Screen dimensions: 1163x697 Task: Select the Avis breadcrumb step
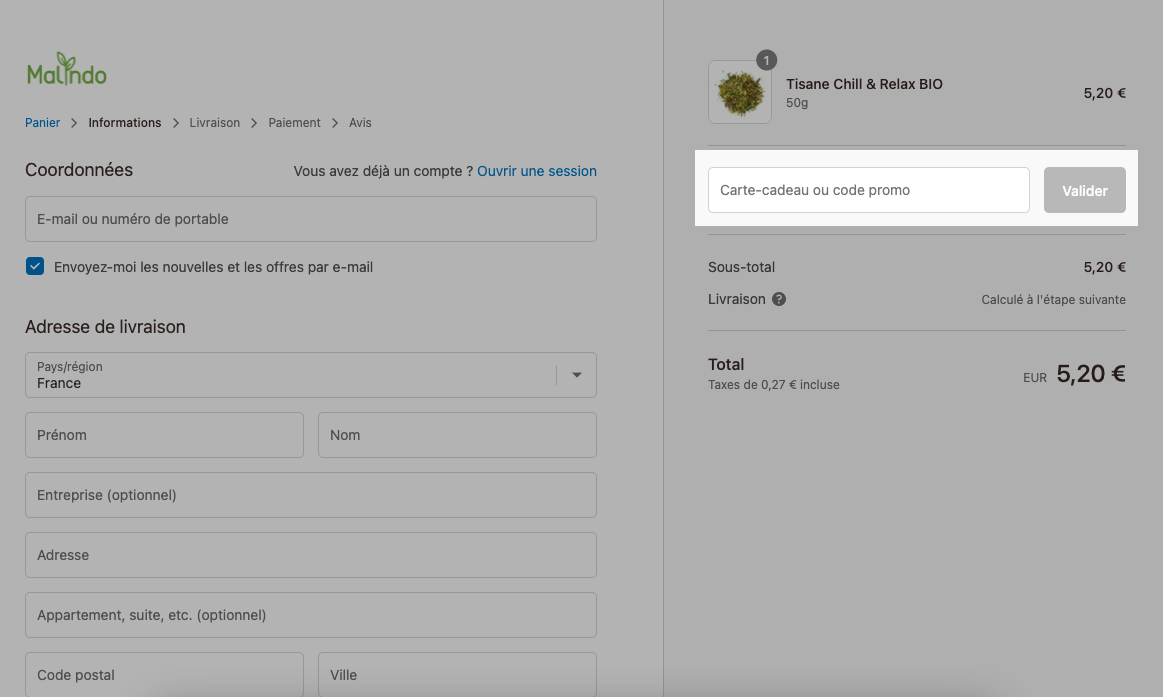360,123
